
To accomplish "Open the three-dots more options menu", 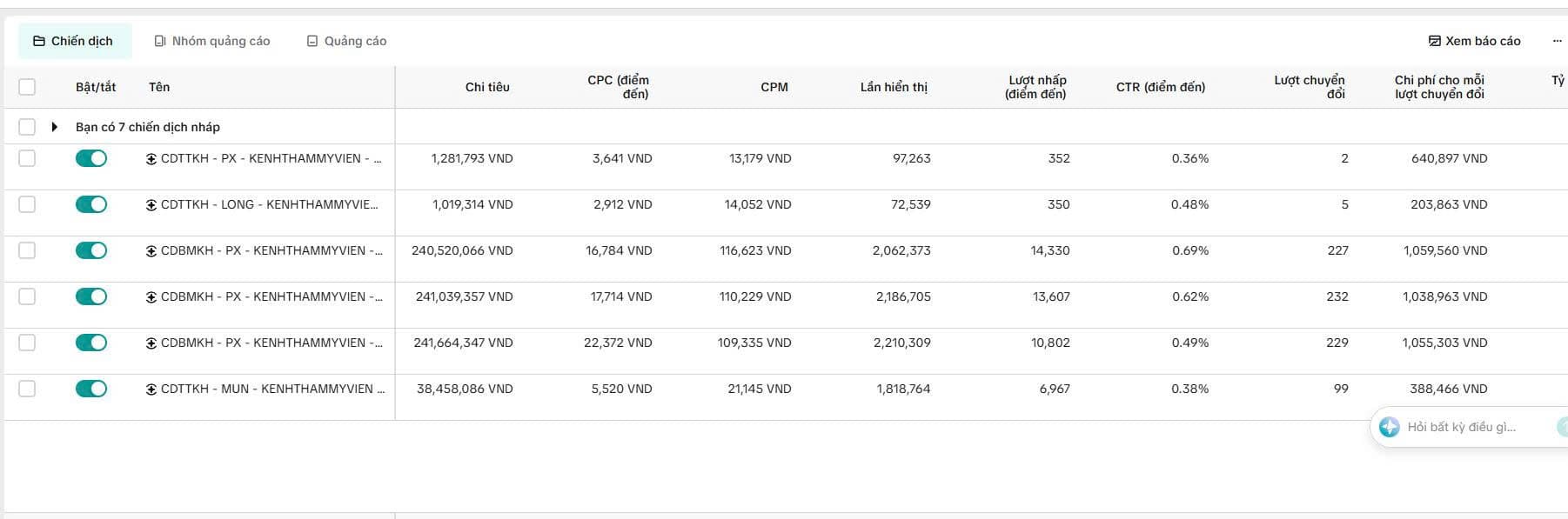I will (x=1558, y=41).
